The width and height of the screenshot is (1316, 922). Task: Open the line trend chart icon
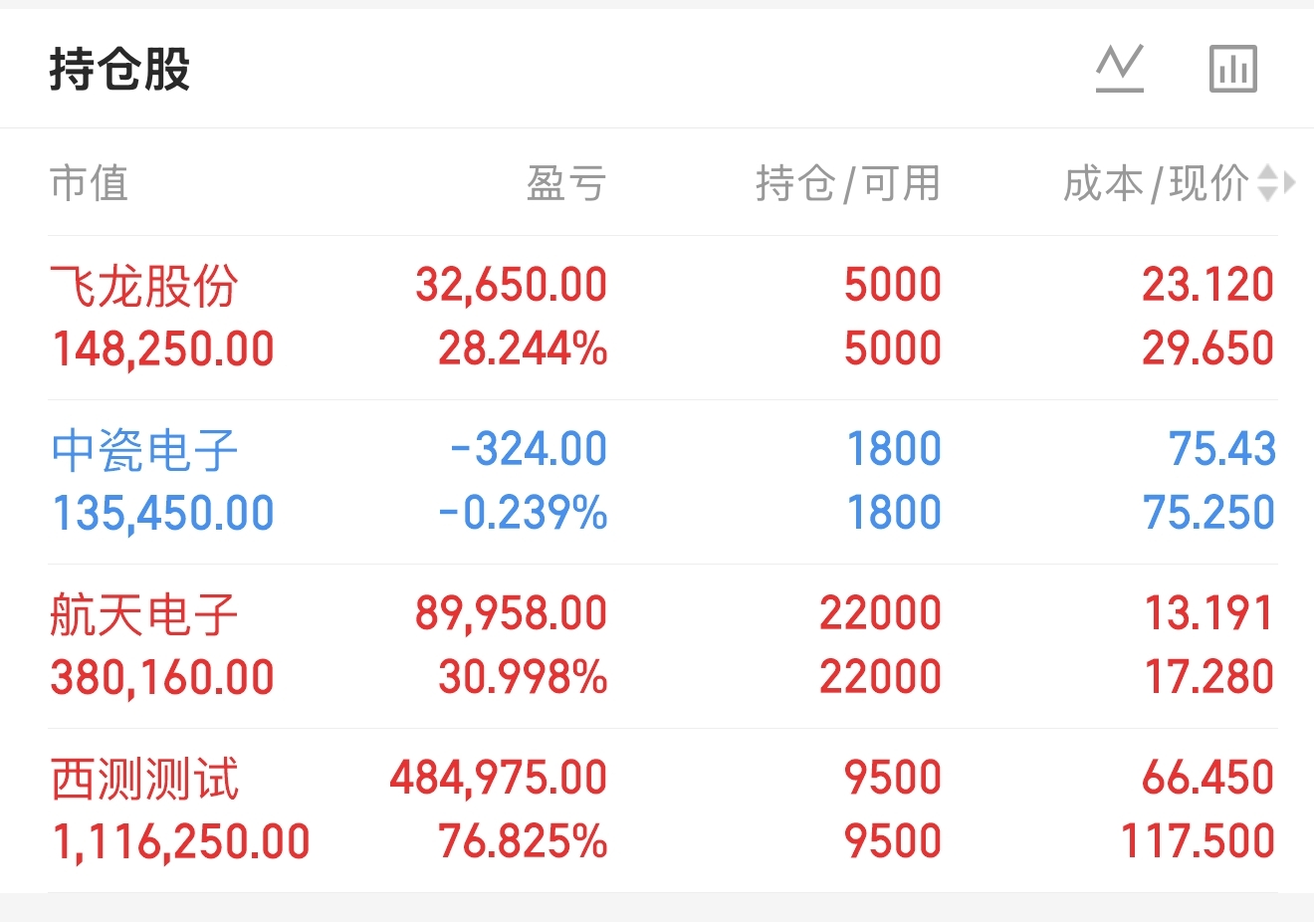click(1120, 69)
